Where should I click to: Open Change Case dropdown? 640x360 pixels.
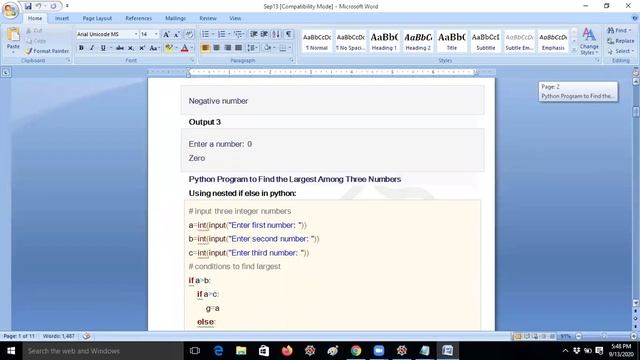[154, 48]
